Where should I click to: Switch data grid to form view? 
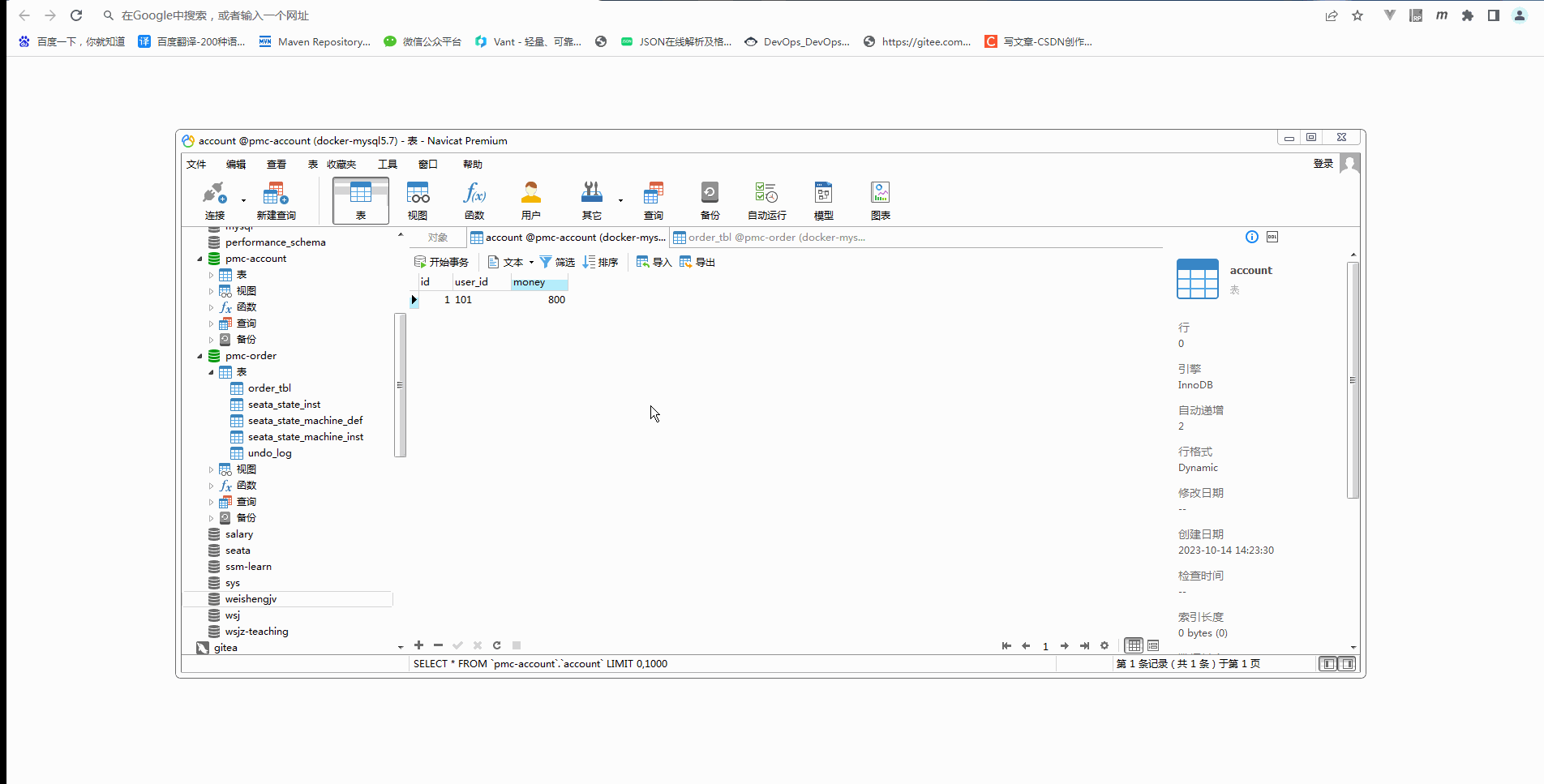pos(1152,645)
